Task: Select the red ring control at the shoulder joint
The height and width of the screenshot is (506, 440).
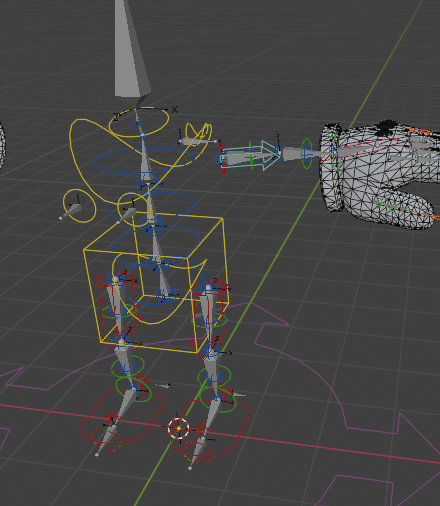Action: pos(222,157)
